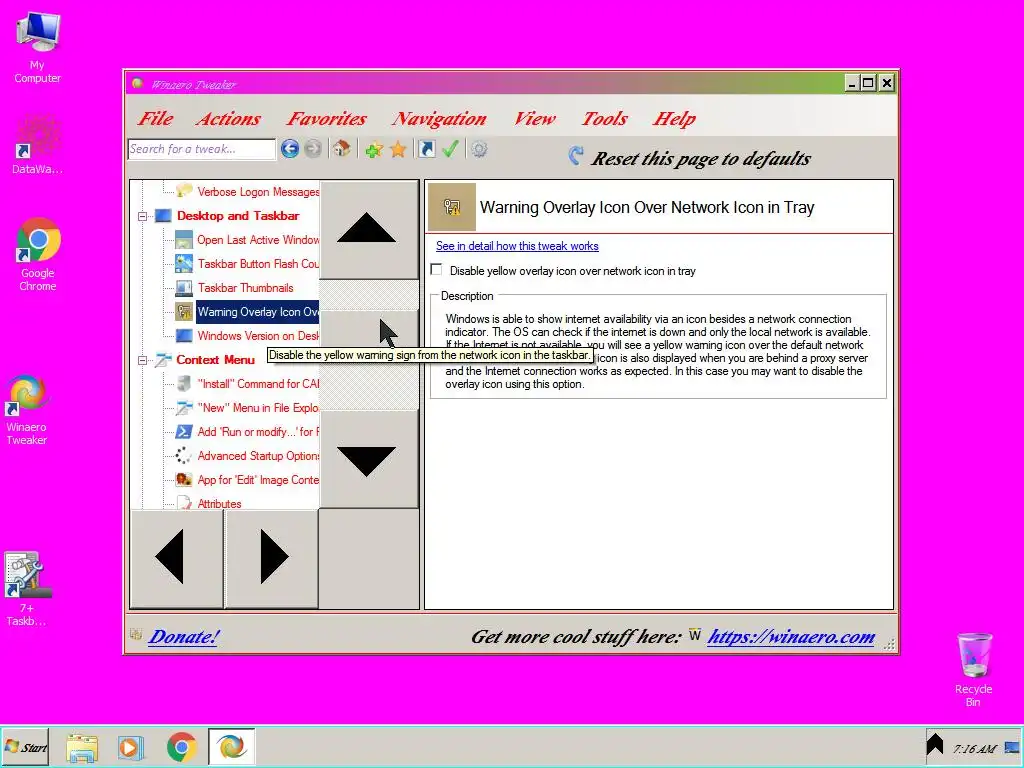Viewport: 1024px width, 768px height.
Task: Click the blue reset arrow icon
Action: click(575, 155)
